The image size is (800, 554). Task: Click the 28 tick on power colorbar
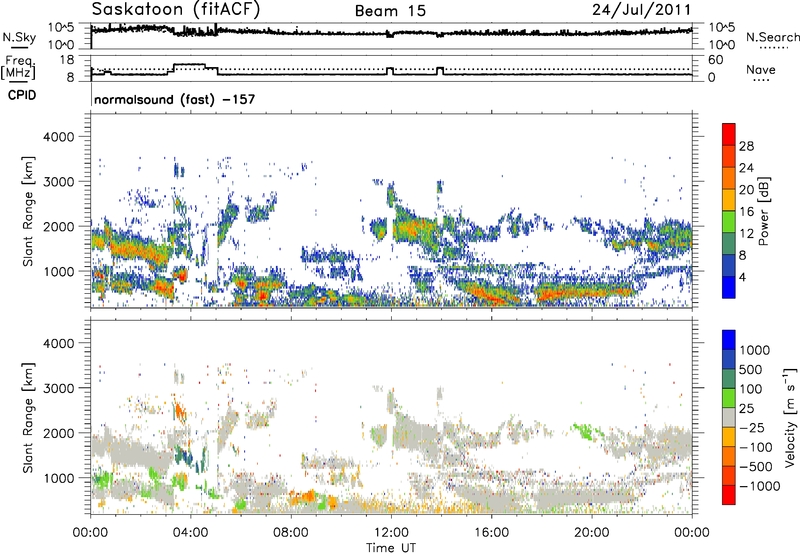tap(746, 146)
